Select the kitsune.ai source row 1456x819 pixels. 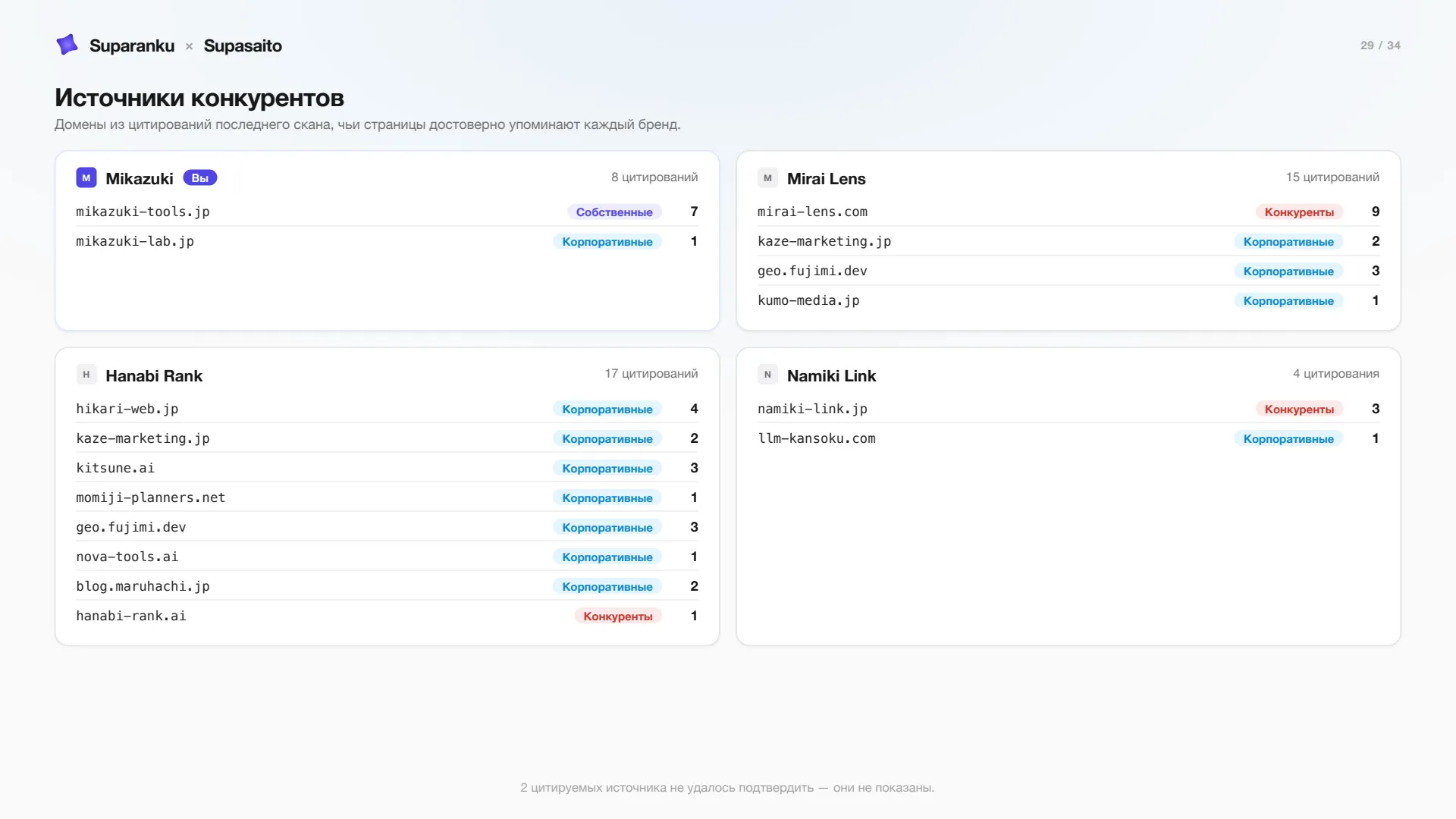(387, 468)
